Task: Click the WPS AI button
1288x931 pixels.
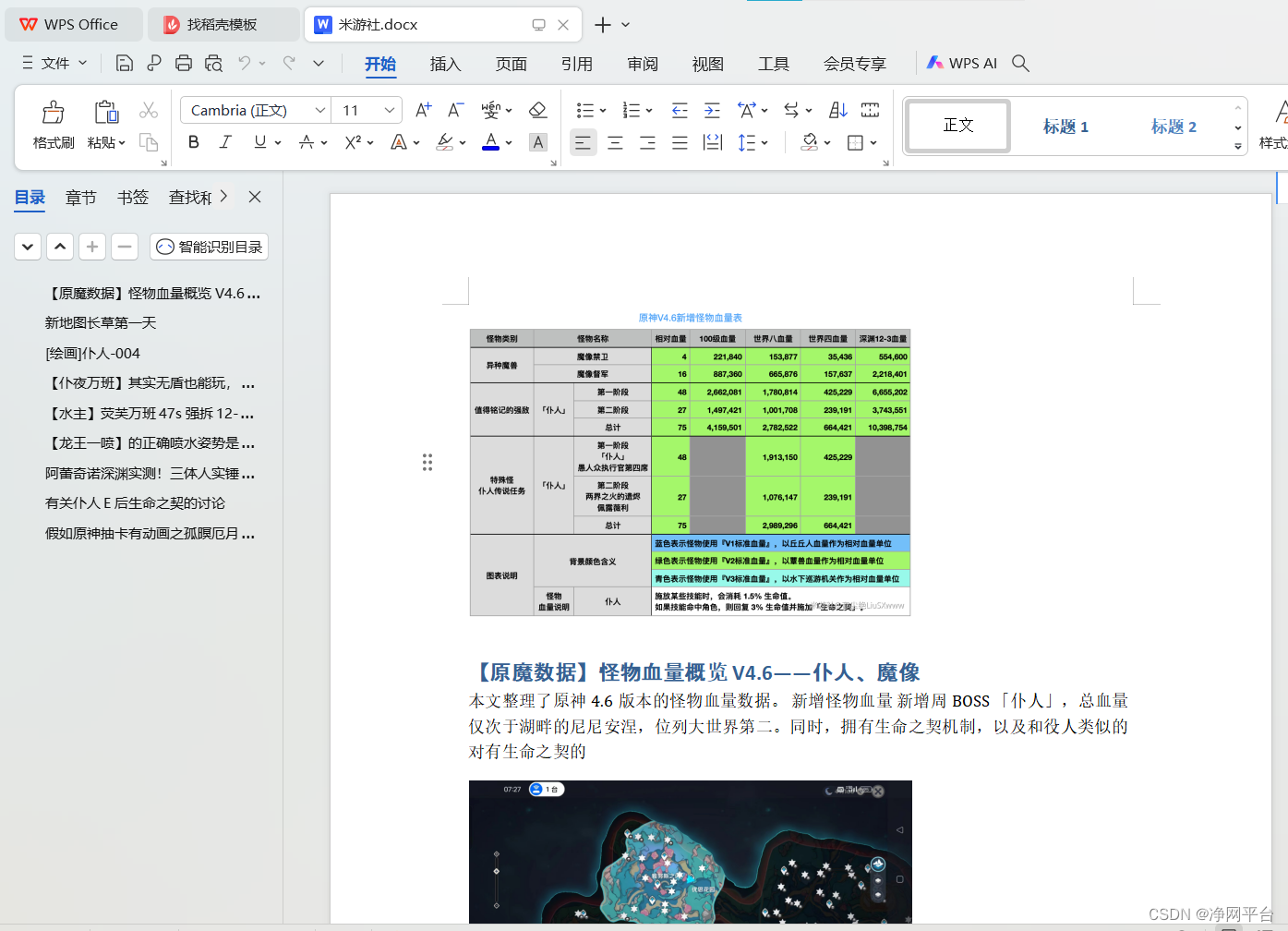Action: (x=962, y=63)
